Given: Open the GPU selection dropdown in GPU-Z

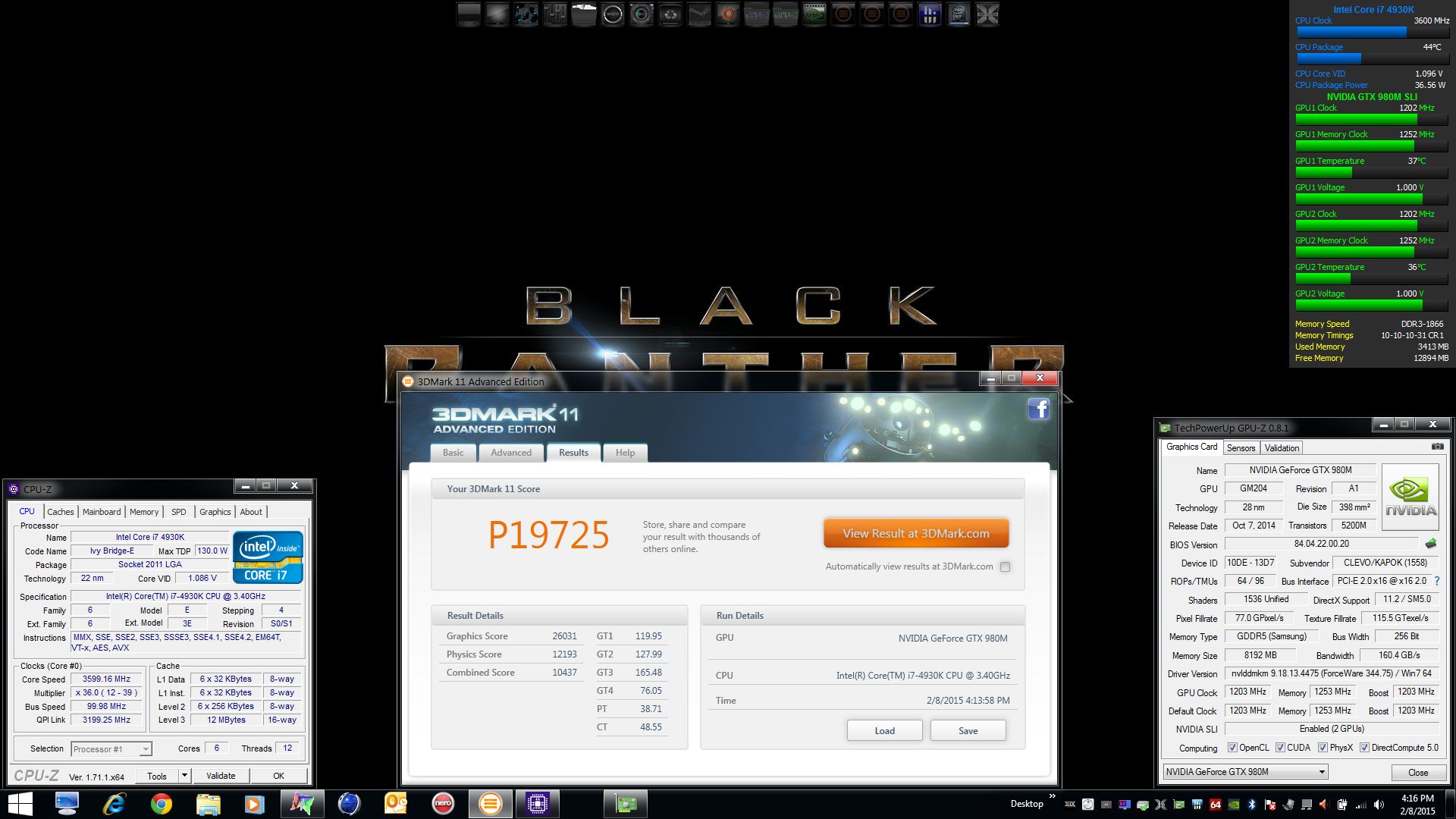Looking at the screenshot, I should (1245, 772).
